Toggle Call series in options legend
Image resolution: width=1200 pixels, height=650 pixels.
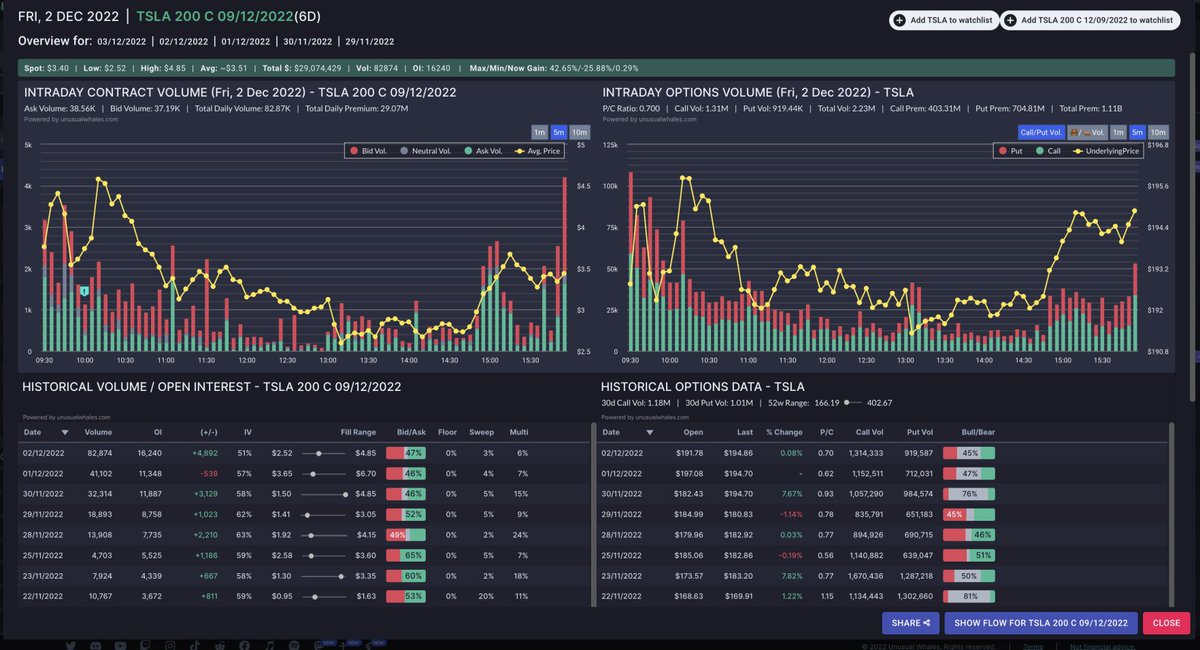[1046, 151]
